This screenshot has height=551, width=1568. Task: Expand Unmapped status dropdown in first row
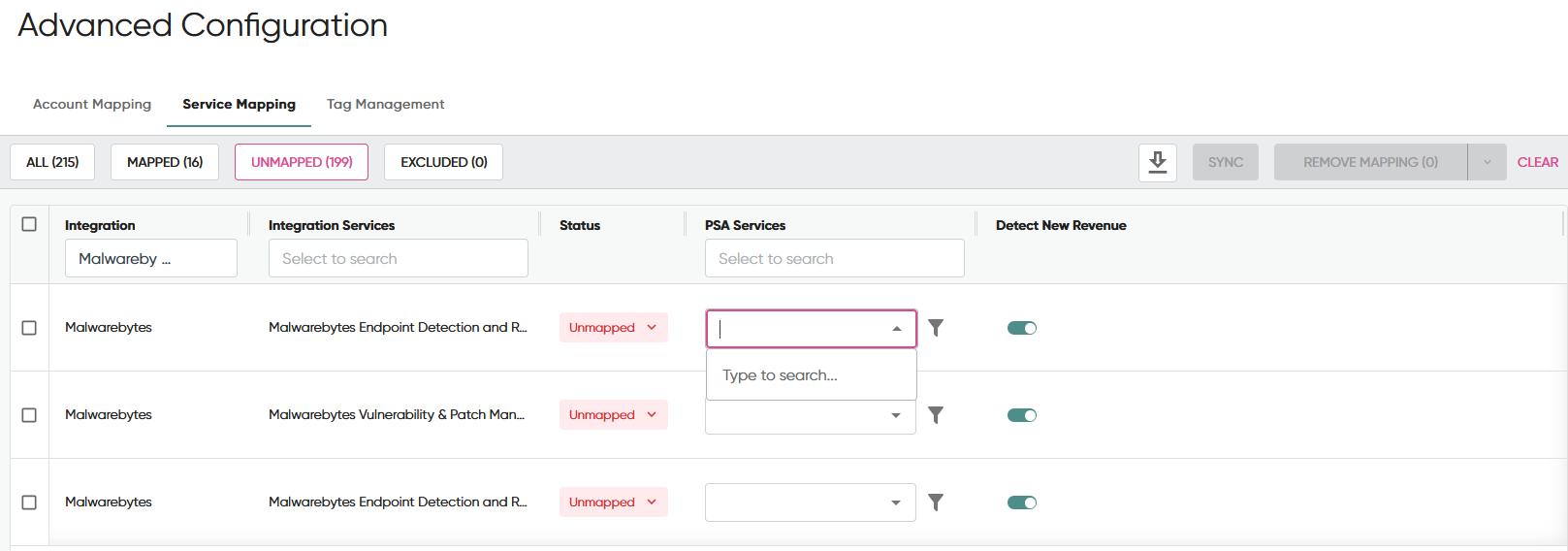pyautogui.click(x=613, y=328)
